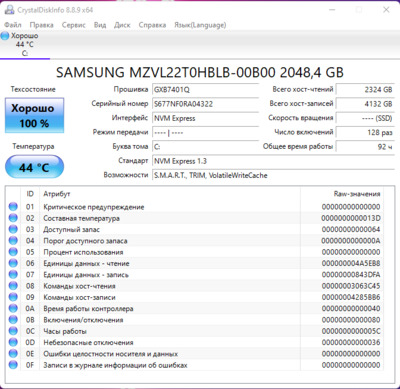Click the status orb for Команды хост-записи
Screen dimensions: 400x389
[13, 297]
